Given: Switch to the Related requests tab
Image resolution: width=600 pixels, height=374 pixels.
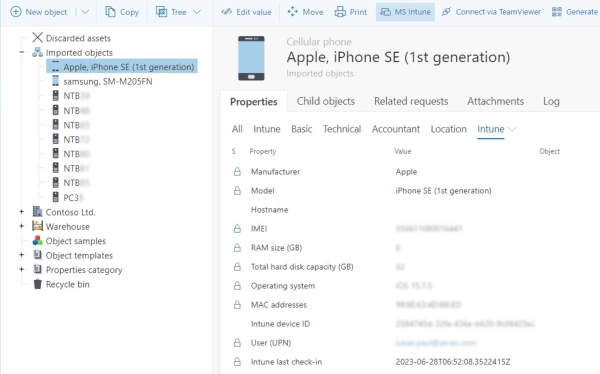Looking at the screenshot, I should [411, 101].
